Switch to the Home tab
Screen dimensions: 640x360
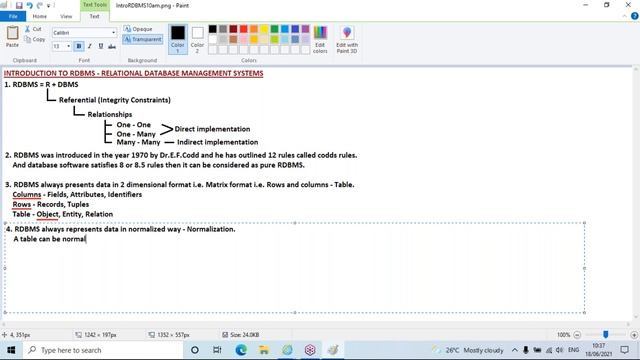tap(40, 16)
